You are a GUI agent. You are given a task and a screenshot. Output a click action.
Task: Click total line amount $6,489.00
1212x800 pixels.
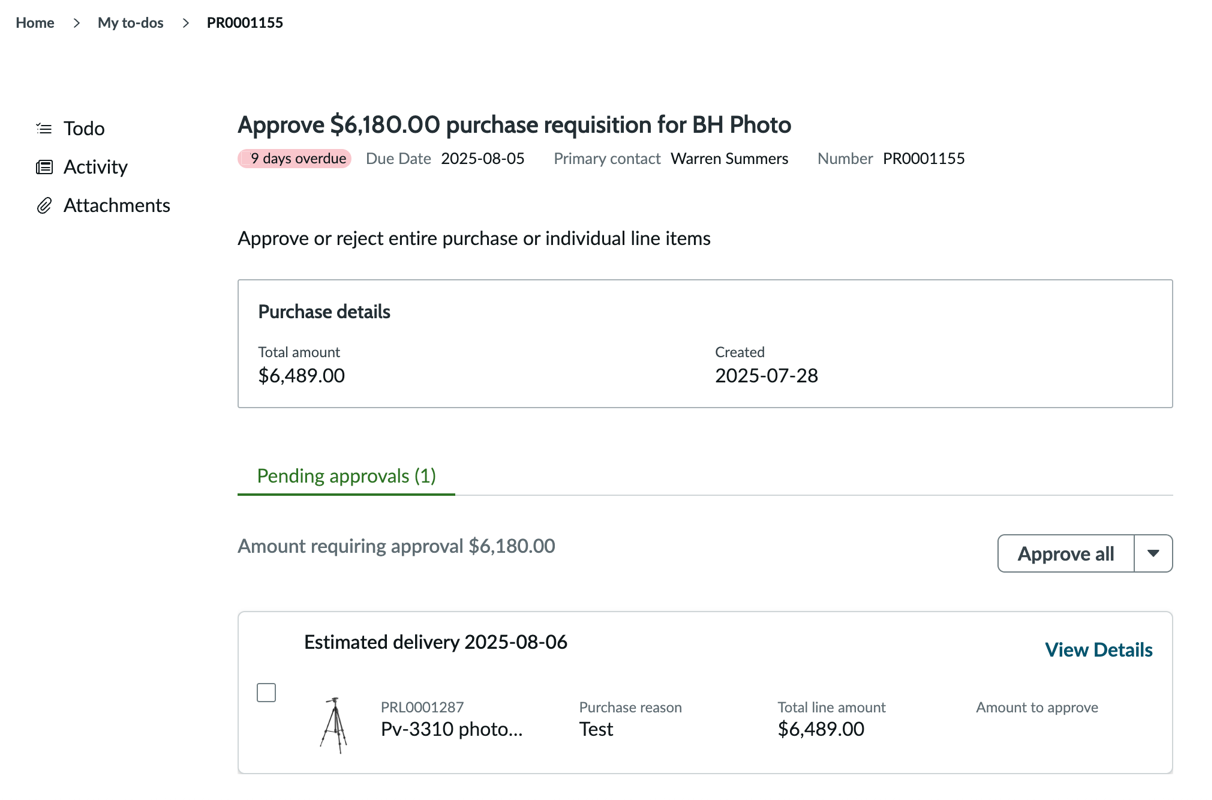[821, 729]
